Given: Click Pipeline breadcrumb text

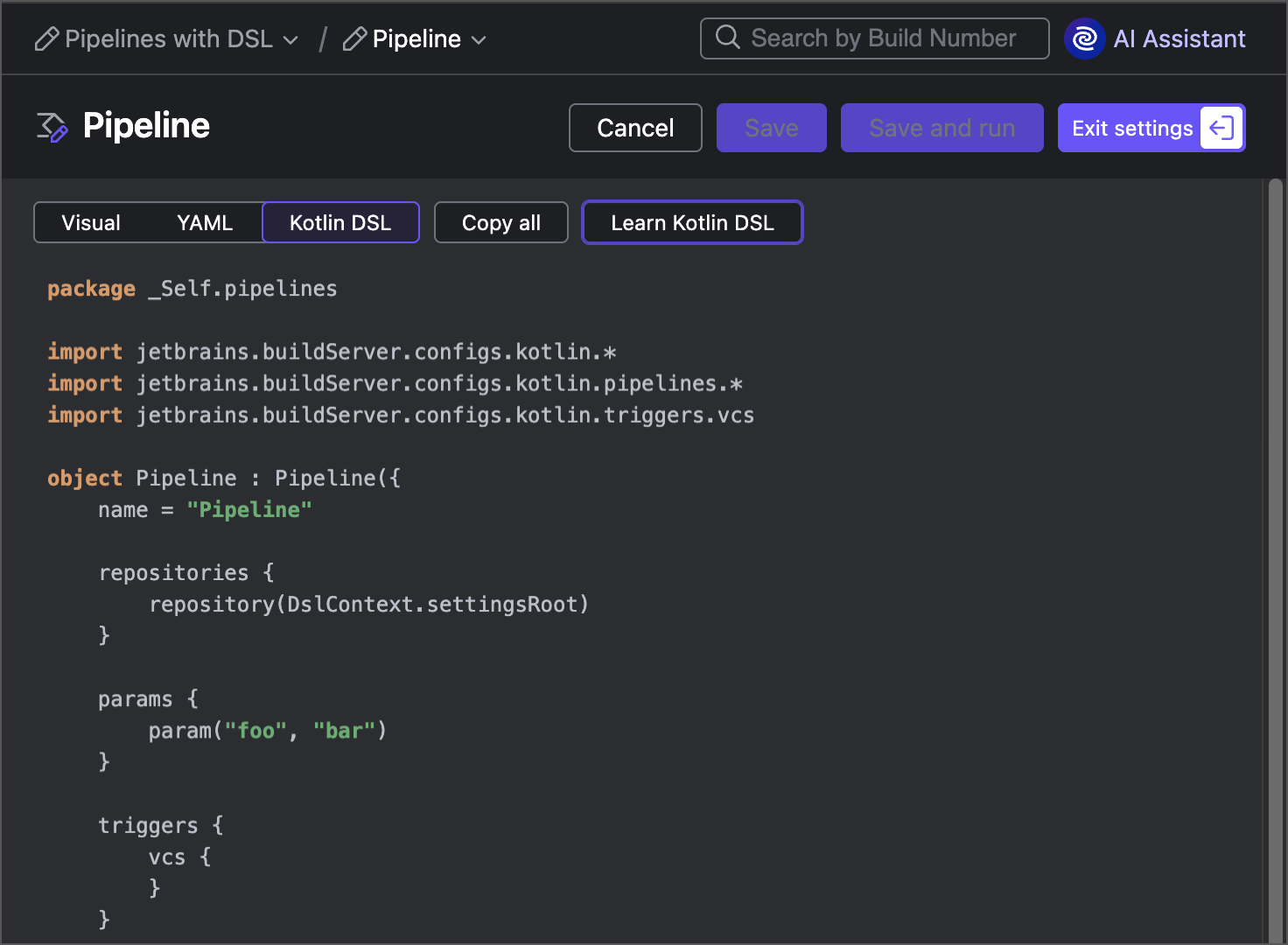Looking at the screenshot, I should pyautogui.click(x=416, y=39).
